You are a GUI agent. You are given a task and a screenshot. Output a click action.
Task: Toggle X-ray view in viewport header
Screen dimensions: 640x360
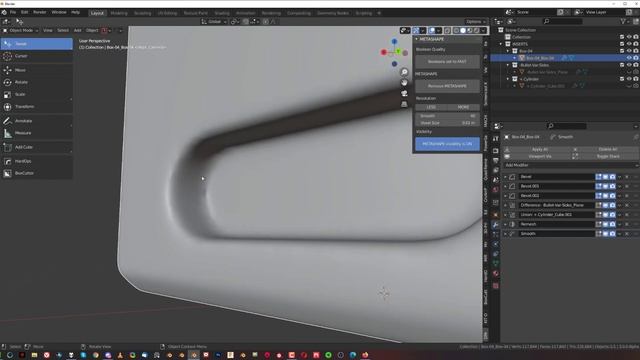pos(447,31)
